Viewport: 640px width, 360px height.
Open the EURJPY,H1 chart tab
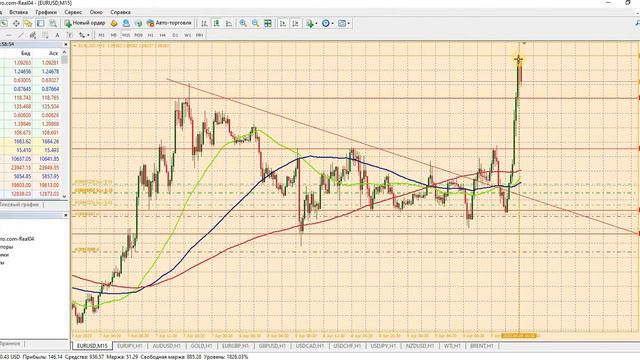tap(130, 346)
